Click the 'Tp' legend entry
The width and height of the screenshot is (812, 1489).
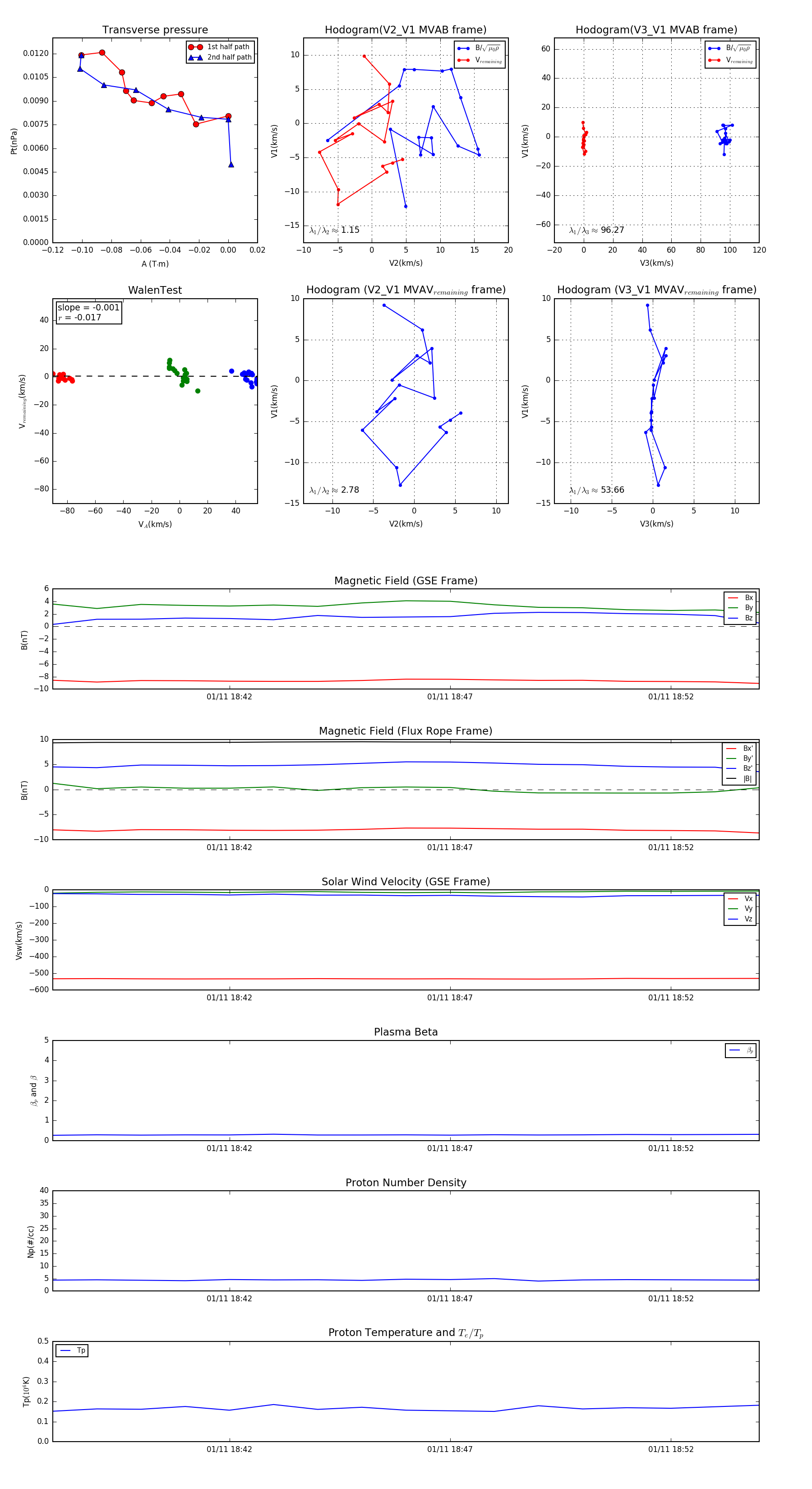pyautogui.click(x=73, y=1350)
